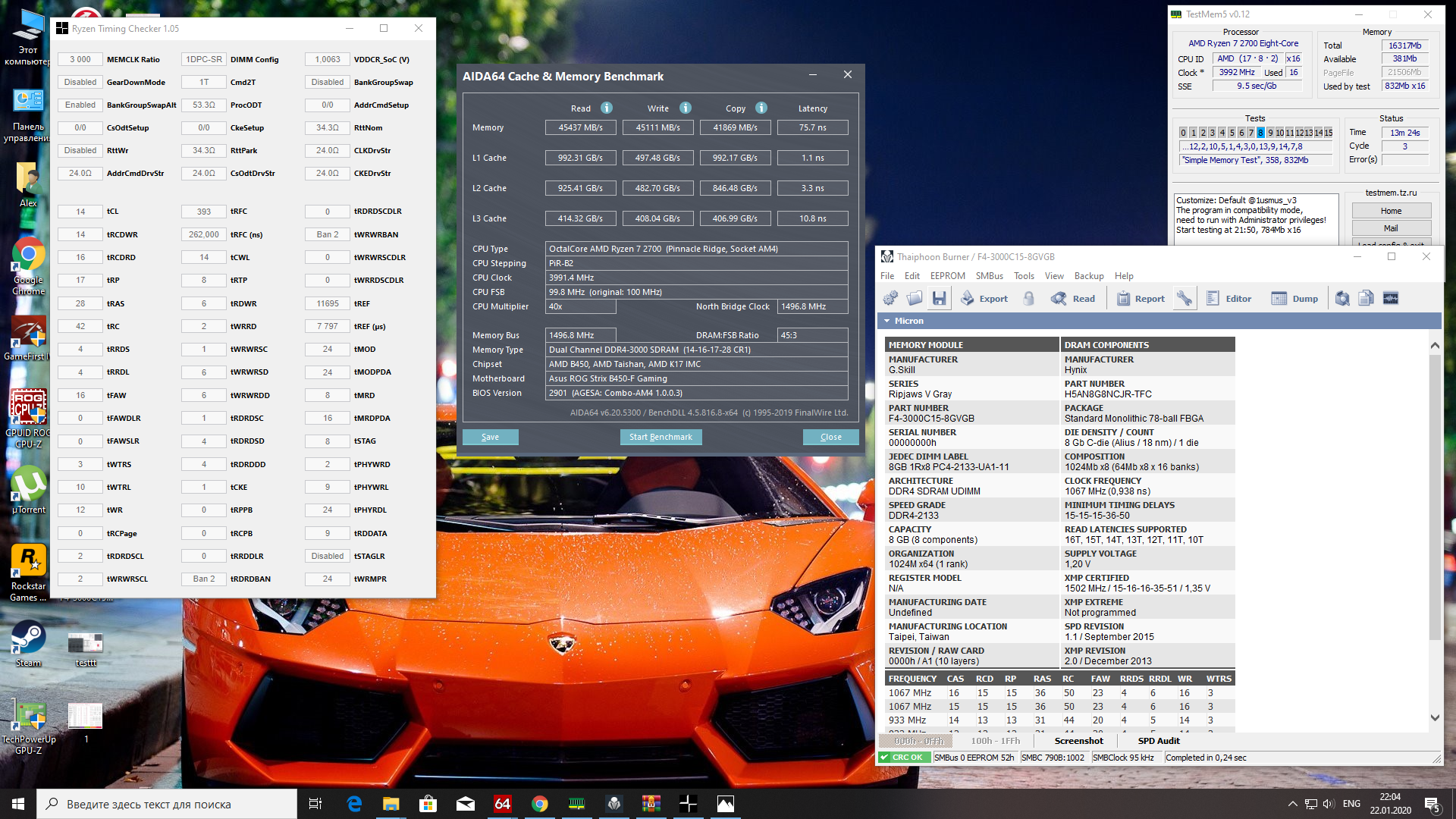Open AIDA64 from the Windows taskbar
This screenshot has width=1456, height=819.
click(x=502, y=804)
